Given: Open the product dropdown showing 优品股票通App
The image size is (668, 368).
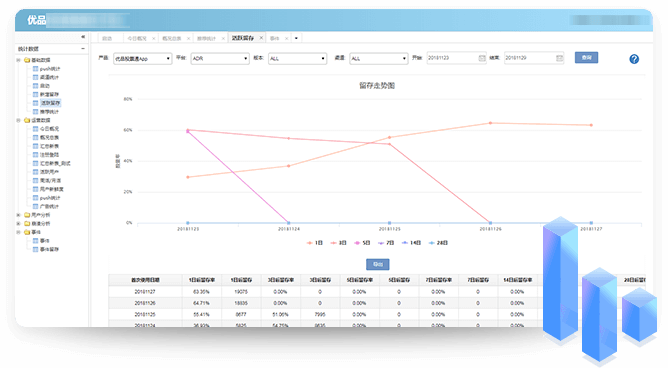Looking at the screenshot, I should point(143,58).
